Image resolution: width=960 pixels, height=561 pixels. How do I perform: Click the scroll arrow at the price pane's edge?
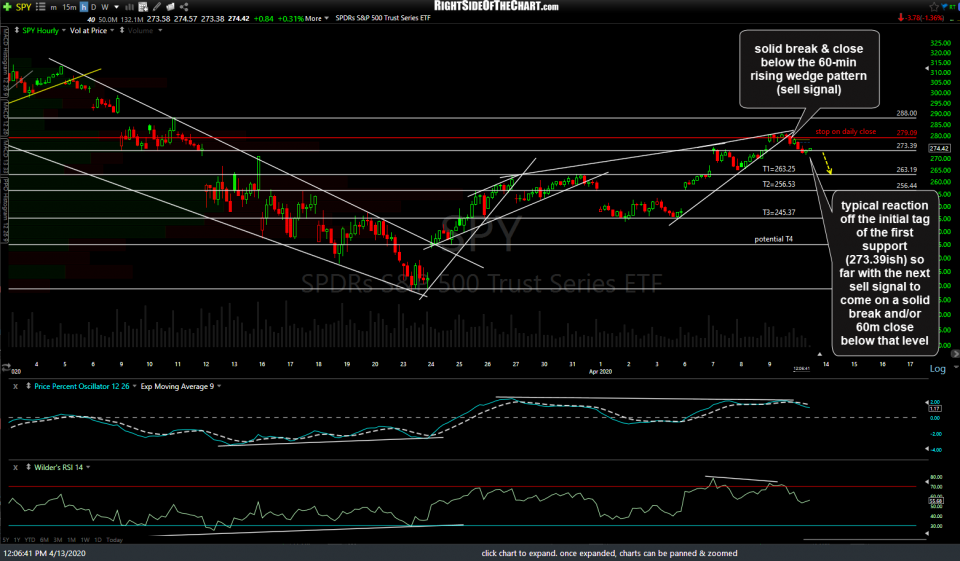click(954, 354)
